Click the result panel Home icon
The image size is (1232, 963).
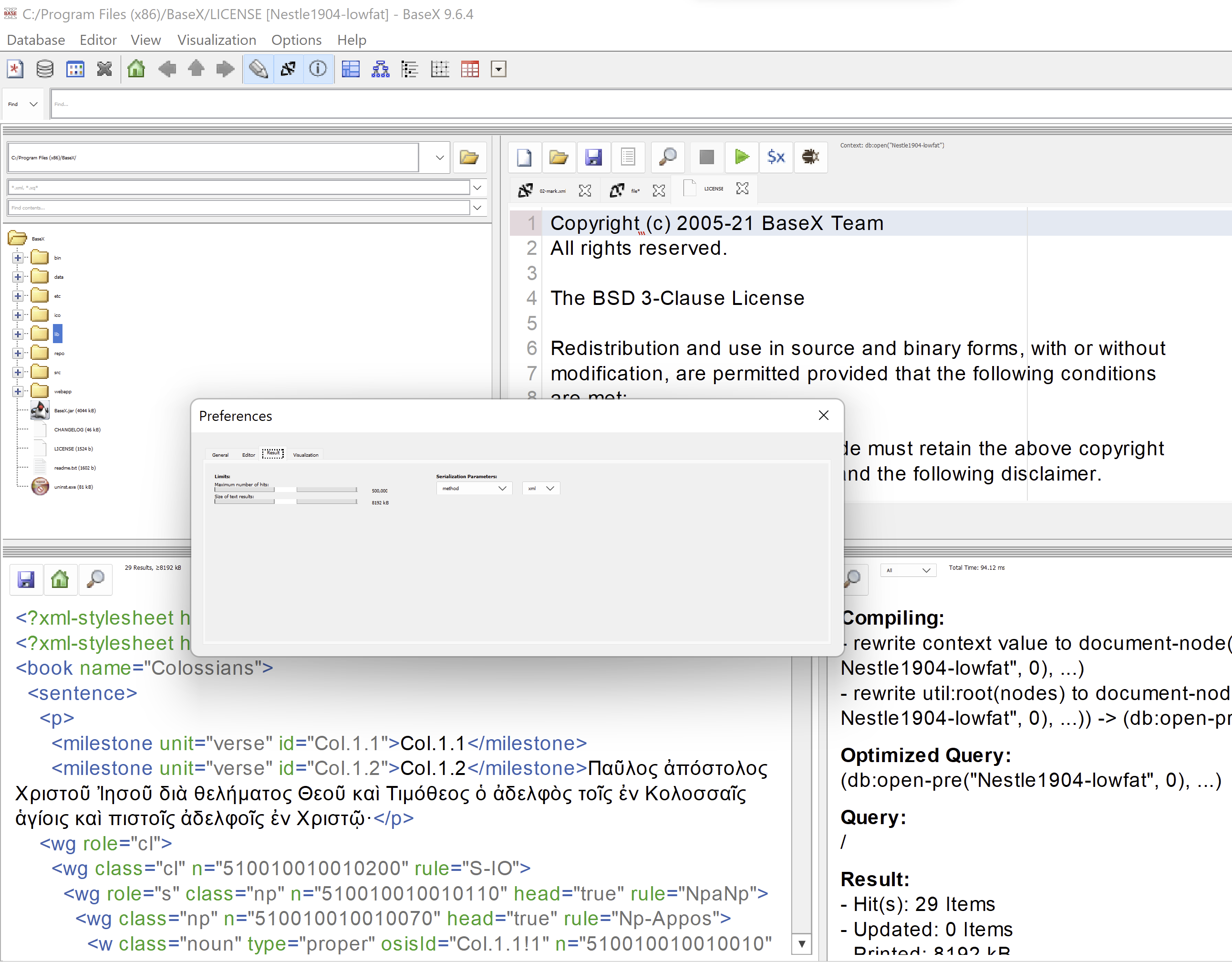click(x=60, y=580)
